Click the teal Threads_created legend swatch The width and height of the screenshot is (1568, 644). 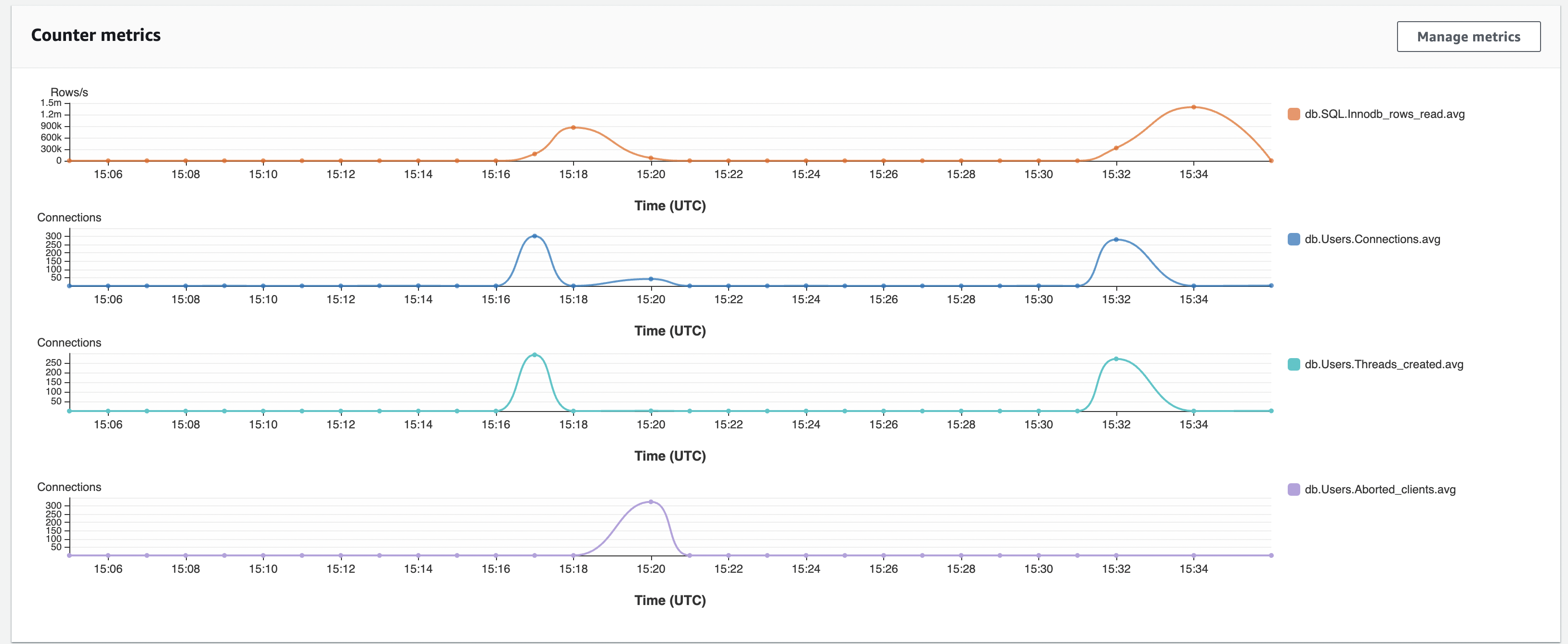point(1294,365)
